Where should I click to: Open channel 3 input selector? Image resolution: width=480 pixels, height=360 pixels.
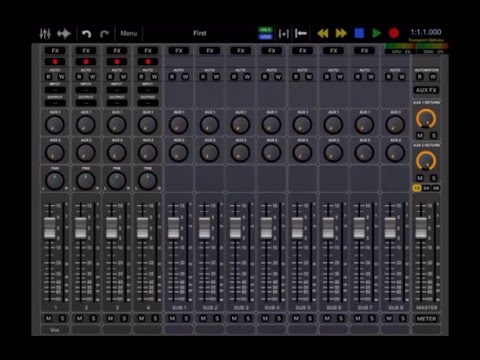tap(117, 90)
